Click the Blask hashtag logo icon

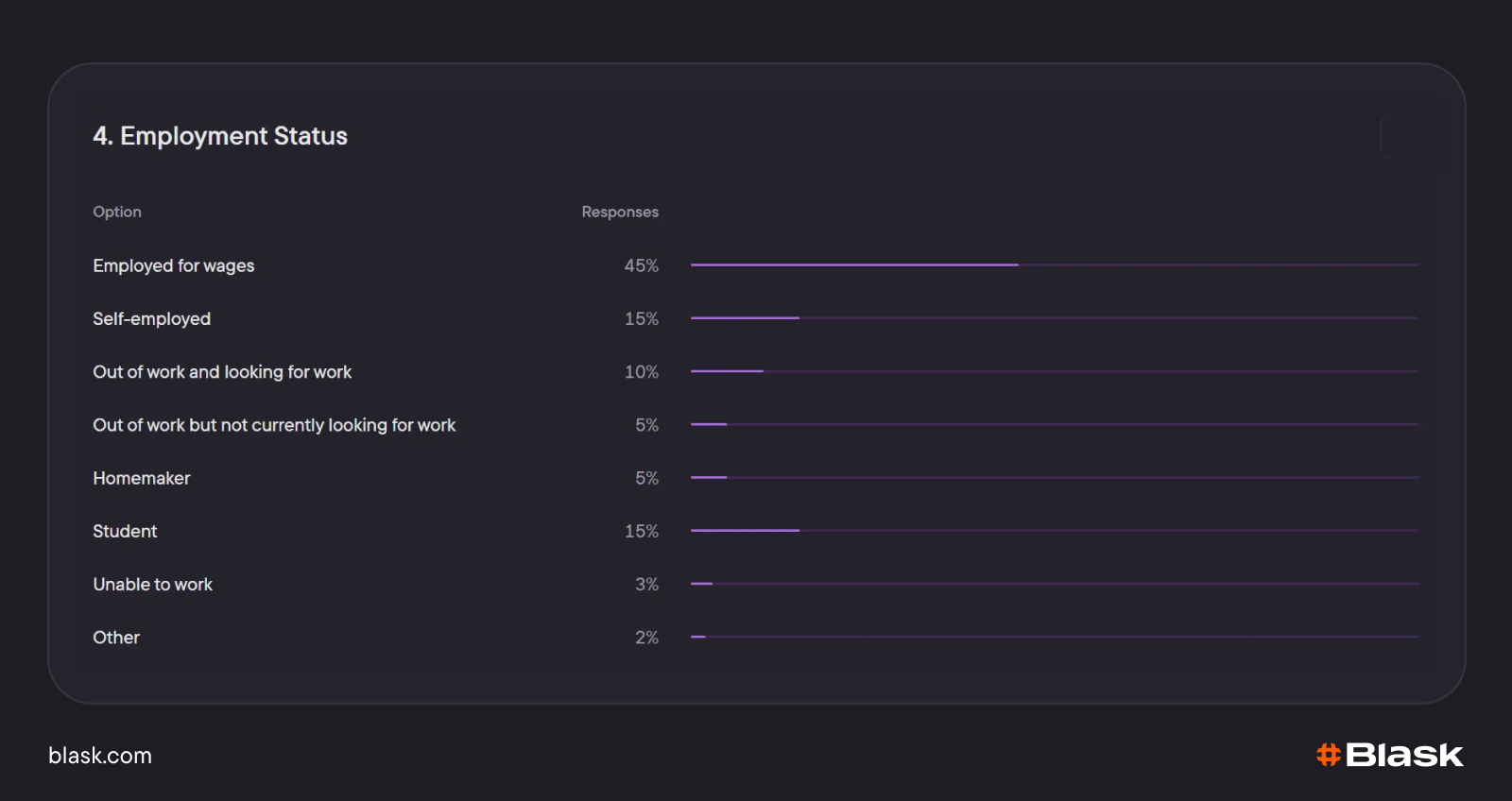pos(1328,755)
